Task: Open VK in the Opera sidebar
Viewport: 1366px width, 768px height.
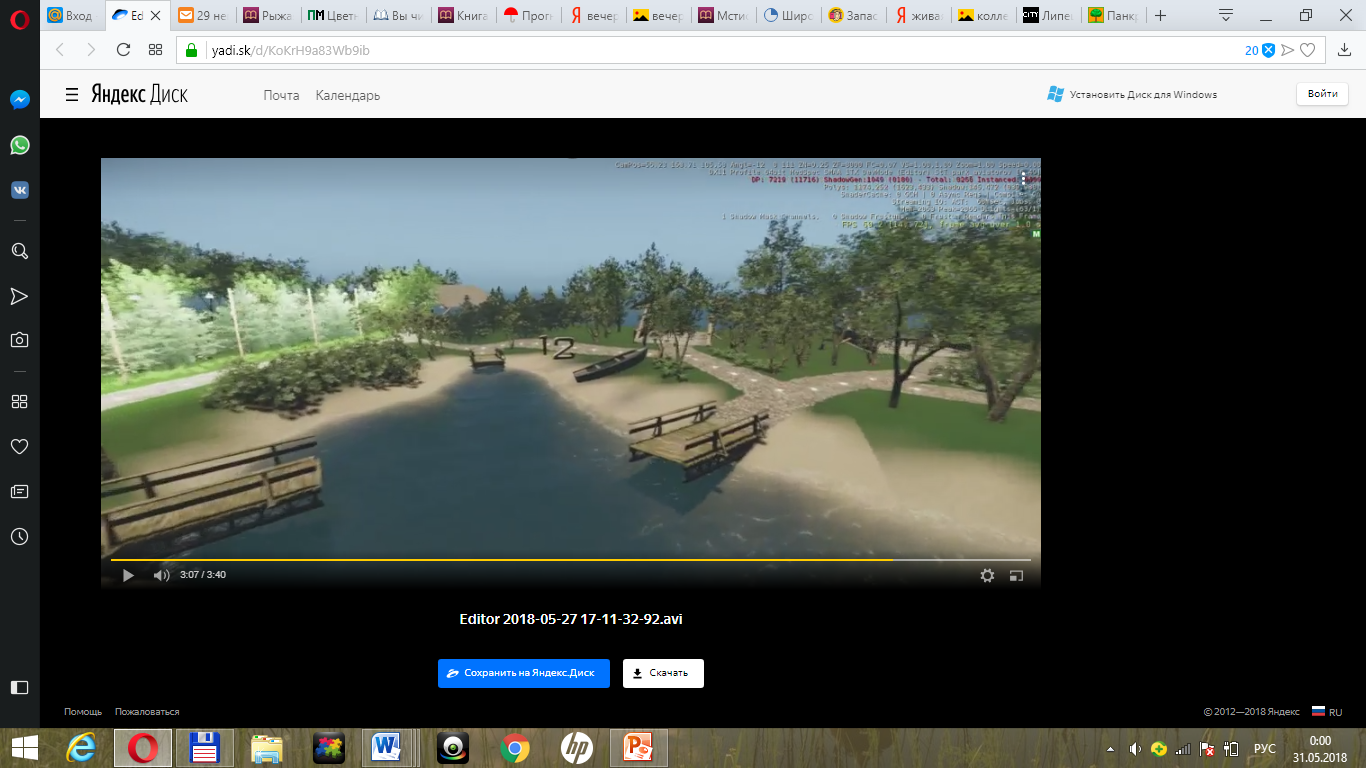Action: 19,190
